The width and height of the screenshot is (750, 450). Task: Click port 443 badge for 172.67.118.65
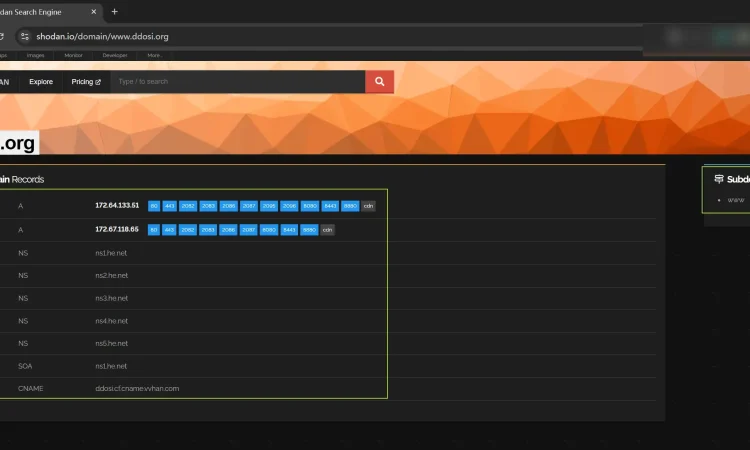point(169,230)
